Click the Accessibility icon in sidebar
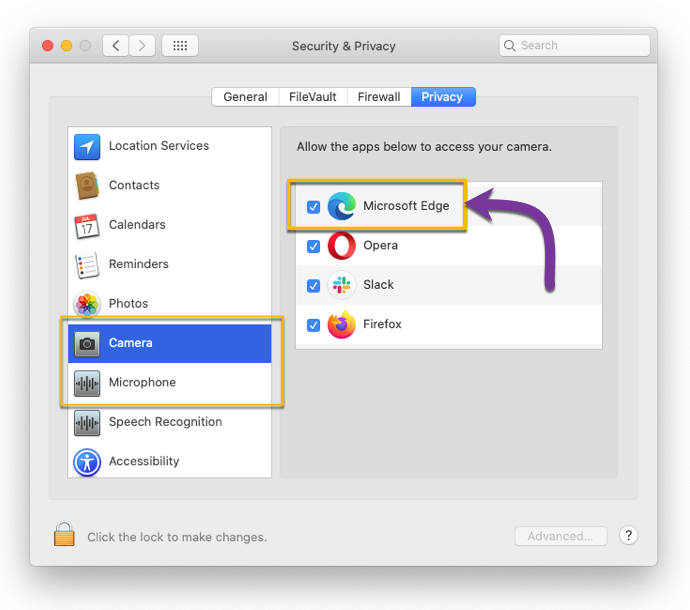This screenshot has height=610, width=690. coord(87,462)
